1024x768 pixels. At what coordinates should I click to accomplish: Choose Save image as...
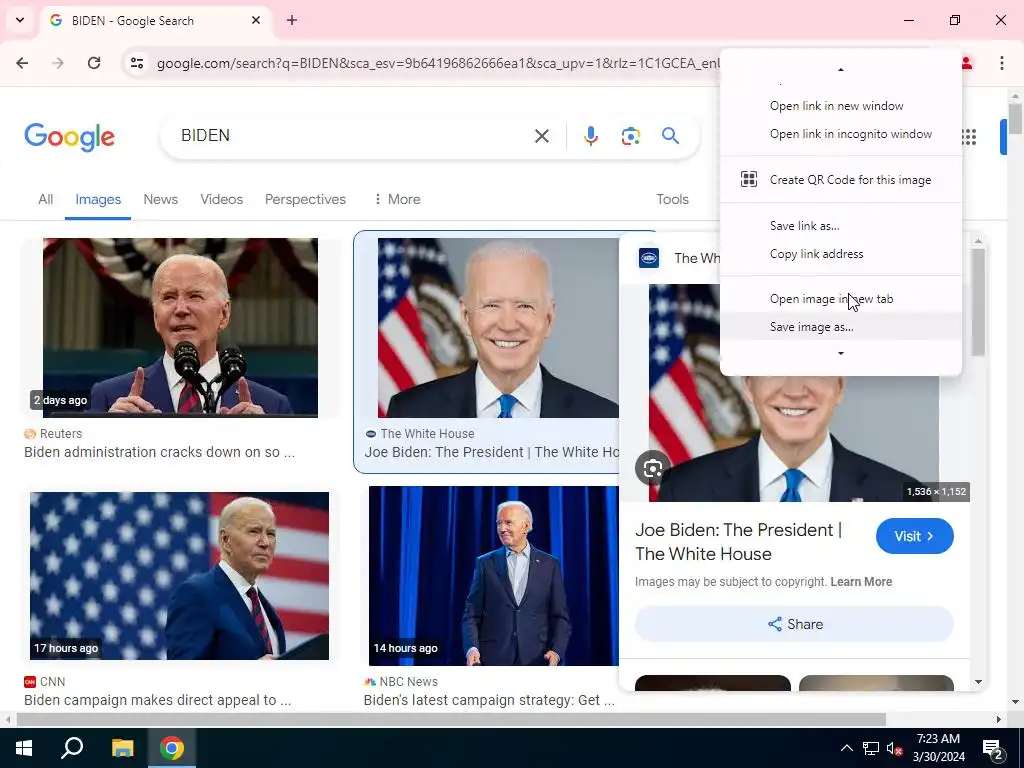click(x=840, y=327)
